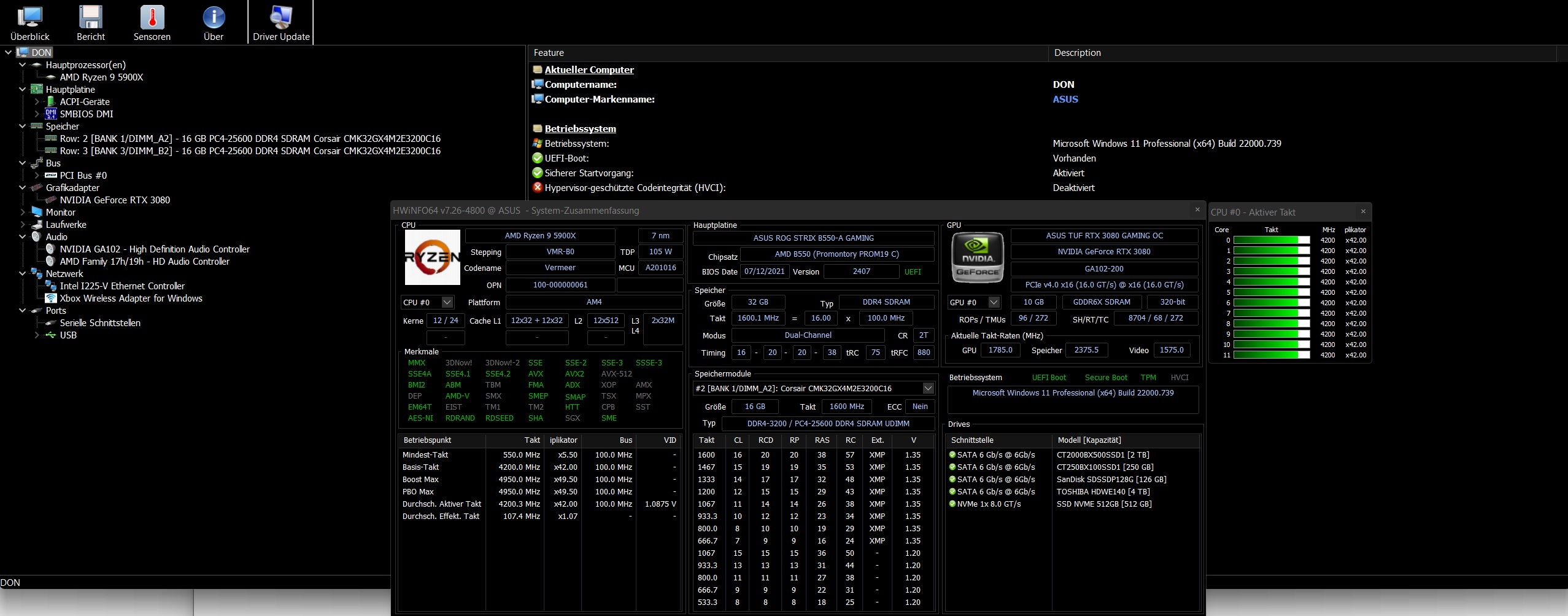
Task: Select the Row: 2 BANK 1/DIMM_A2 memory entry
Action: click(250, 139)
